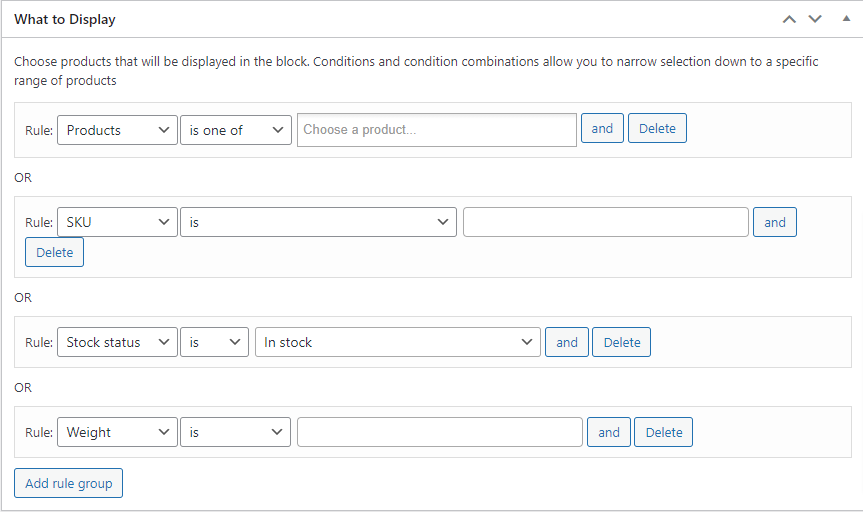Open the Stock status rule dropdown
The width and height of the screenshot is (863, 512).
(117, 342)
